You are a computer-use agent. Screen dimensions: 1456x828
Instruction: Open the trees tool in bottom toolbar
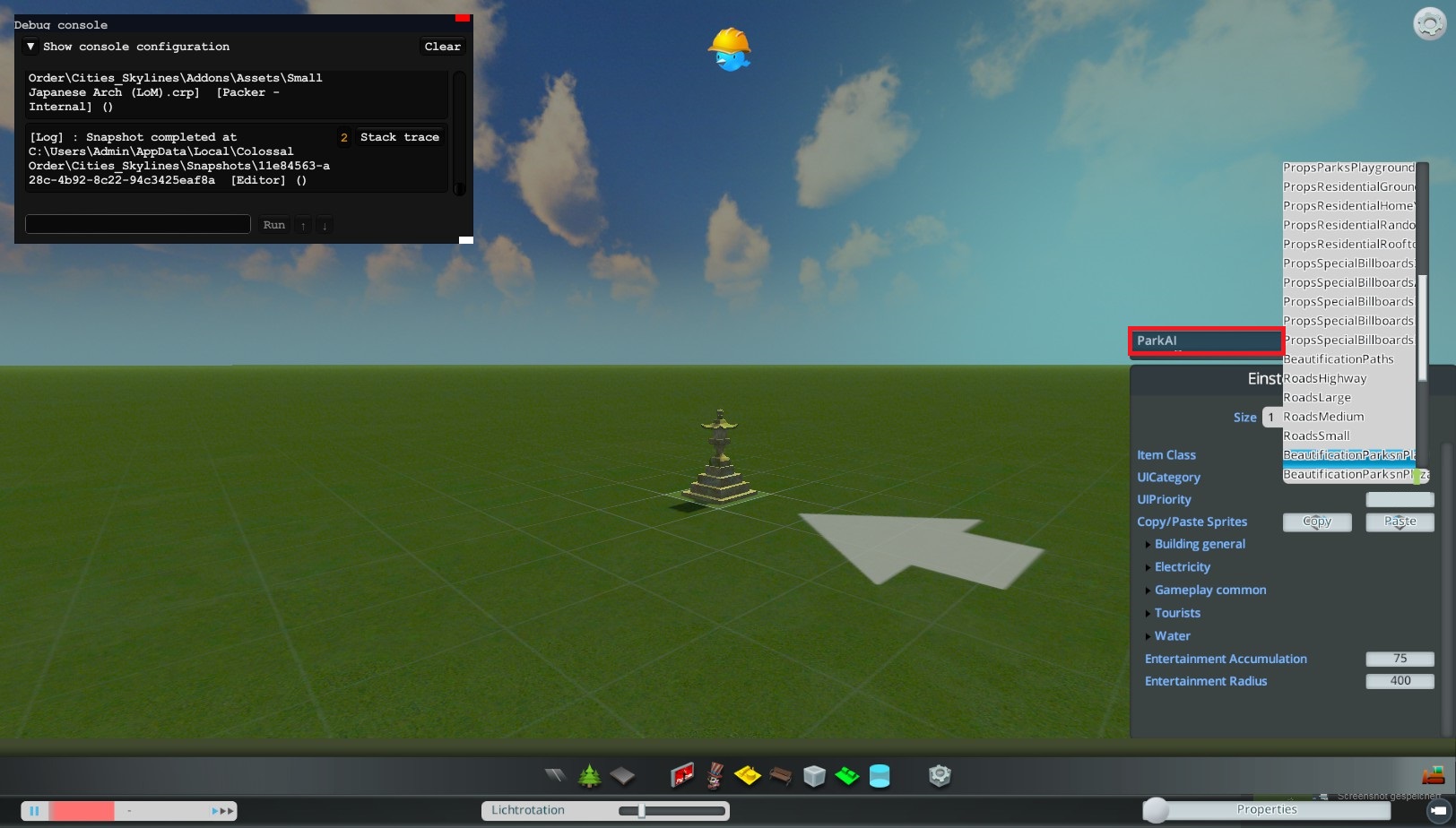[589, 776]
